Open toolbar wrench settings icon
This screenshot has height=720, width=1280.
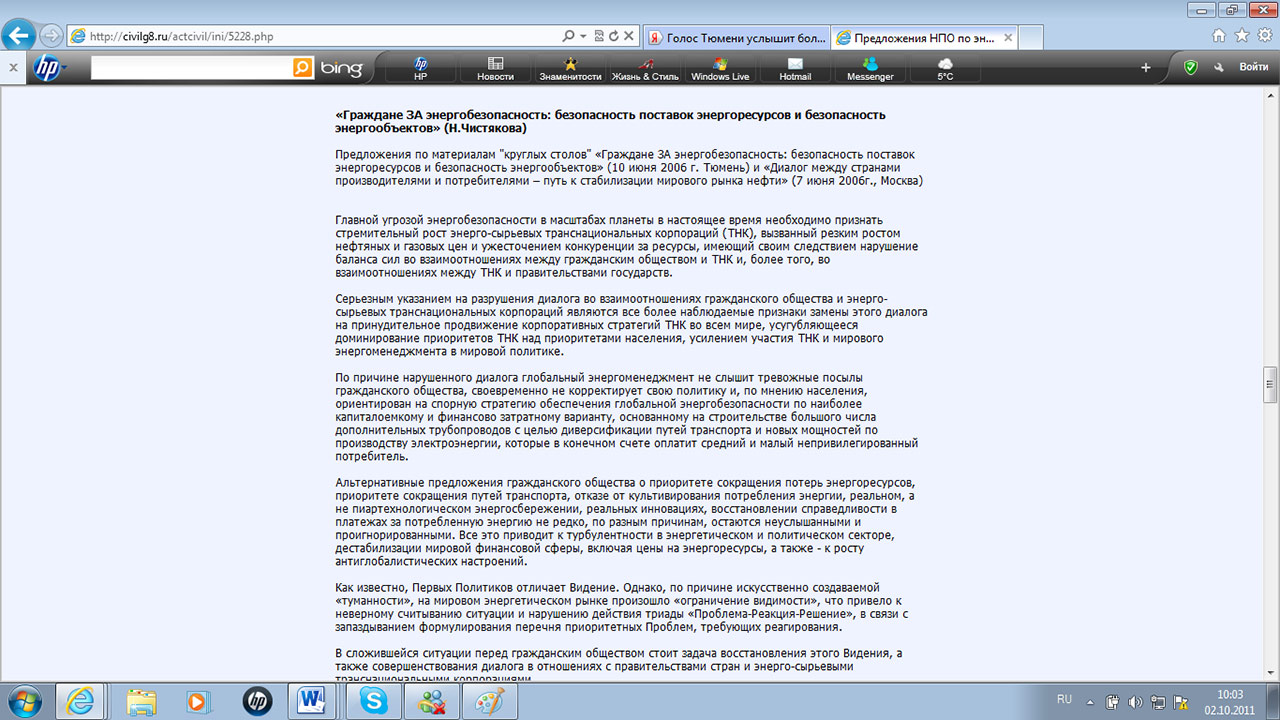1219,67
